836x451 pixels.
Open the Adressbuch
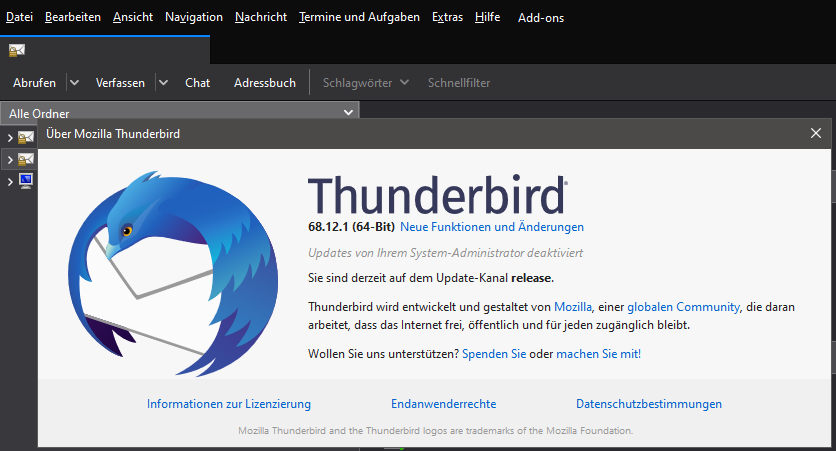264,83
